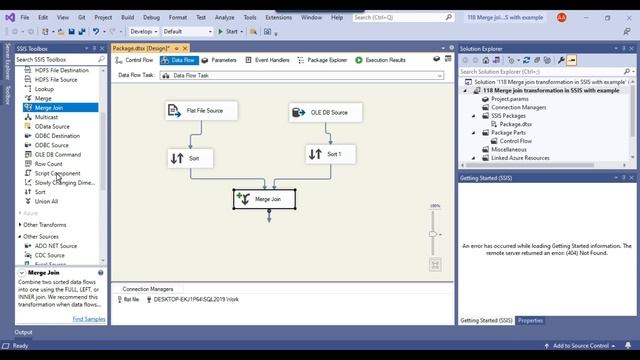Viewport: 640px width, 360px height.
Task: Open the Start button dropdown arrow
Action: tap(242, 32)
